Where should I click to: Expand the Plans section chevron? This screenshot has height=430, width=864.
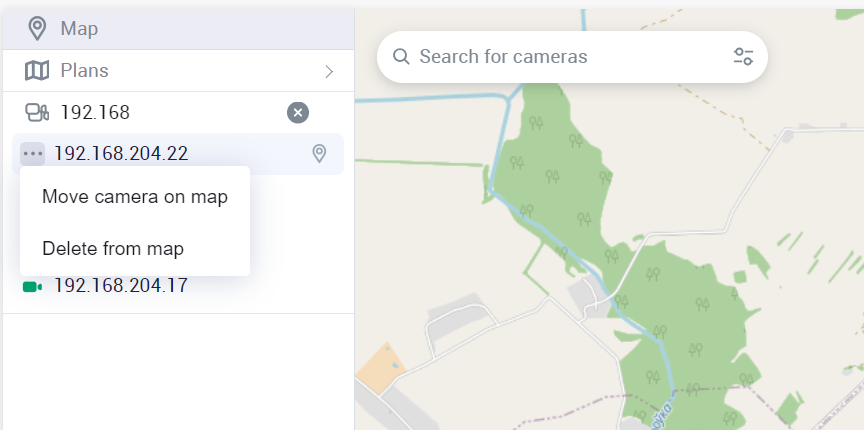point(329,71)
